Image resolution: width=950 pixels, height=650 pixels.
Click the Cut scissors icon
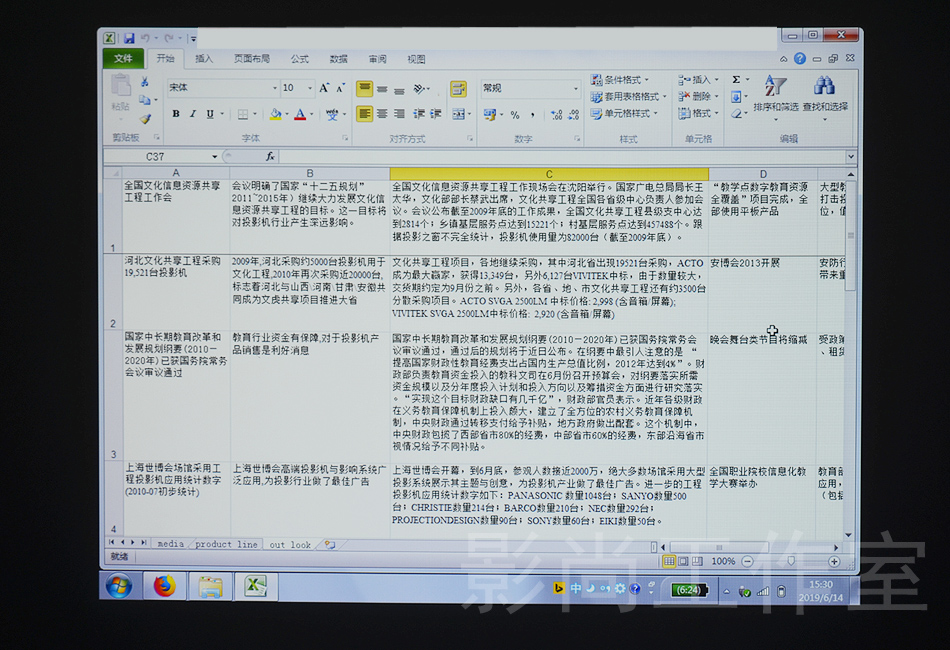(145, 82)
